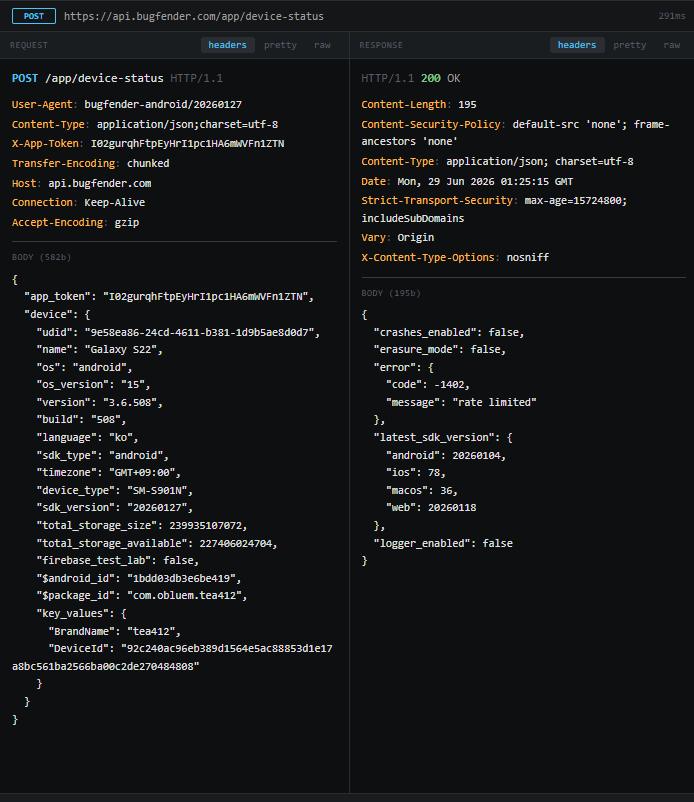Click the "$android_id" value
The height and width of the screenshot is (802, 694).
pyautogui.click(x=181, y=578)
